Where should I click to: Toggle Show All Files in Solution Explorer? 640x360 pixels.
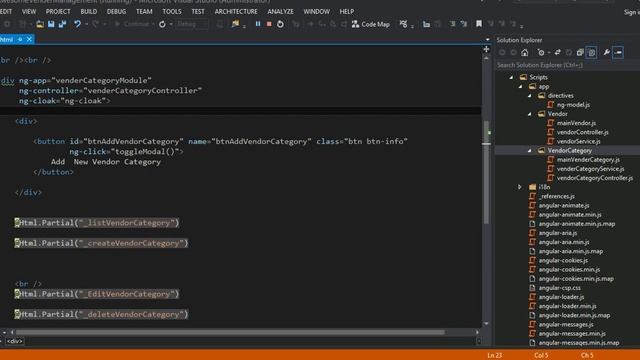tap(591, 53)
